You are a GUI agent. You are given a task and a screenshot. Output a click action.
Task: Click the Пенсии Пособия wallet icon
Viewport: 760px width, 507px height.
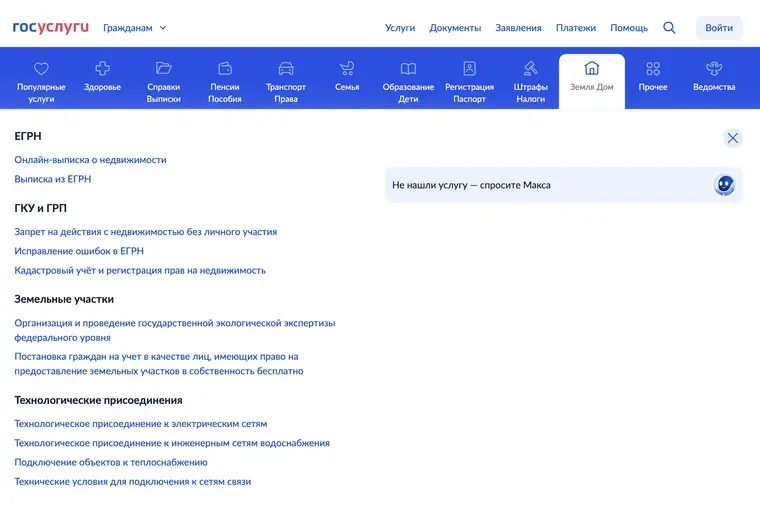[x=224, y=69]
